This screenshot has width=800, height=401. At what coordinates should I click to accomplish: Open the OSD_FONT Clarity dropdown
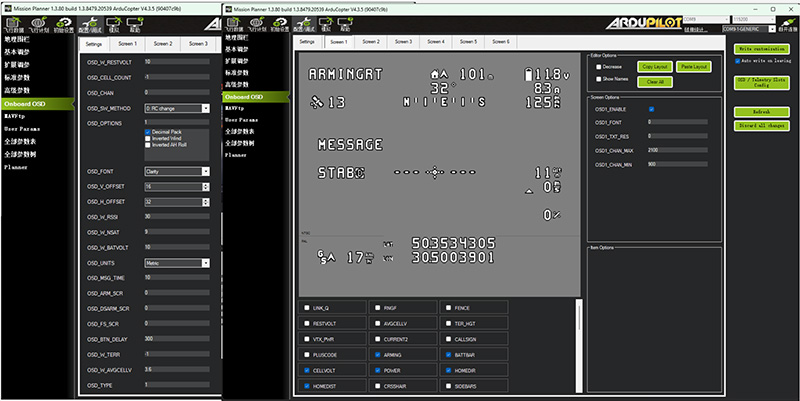(177, 171)
